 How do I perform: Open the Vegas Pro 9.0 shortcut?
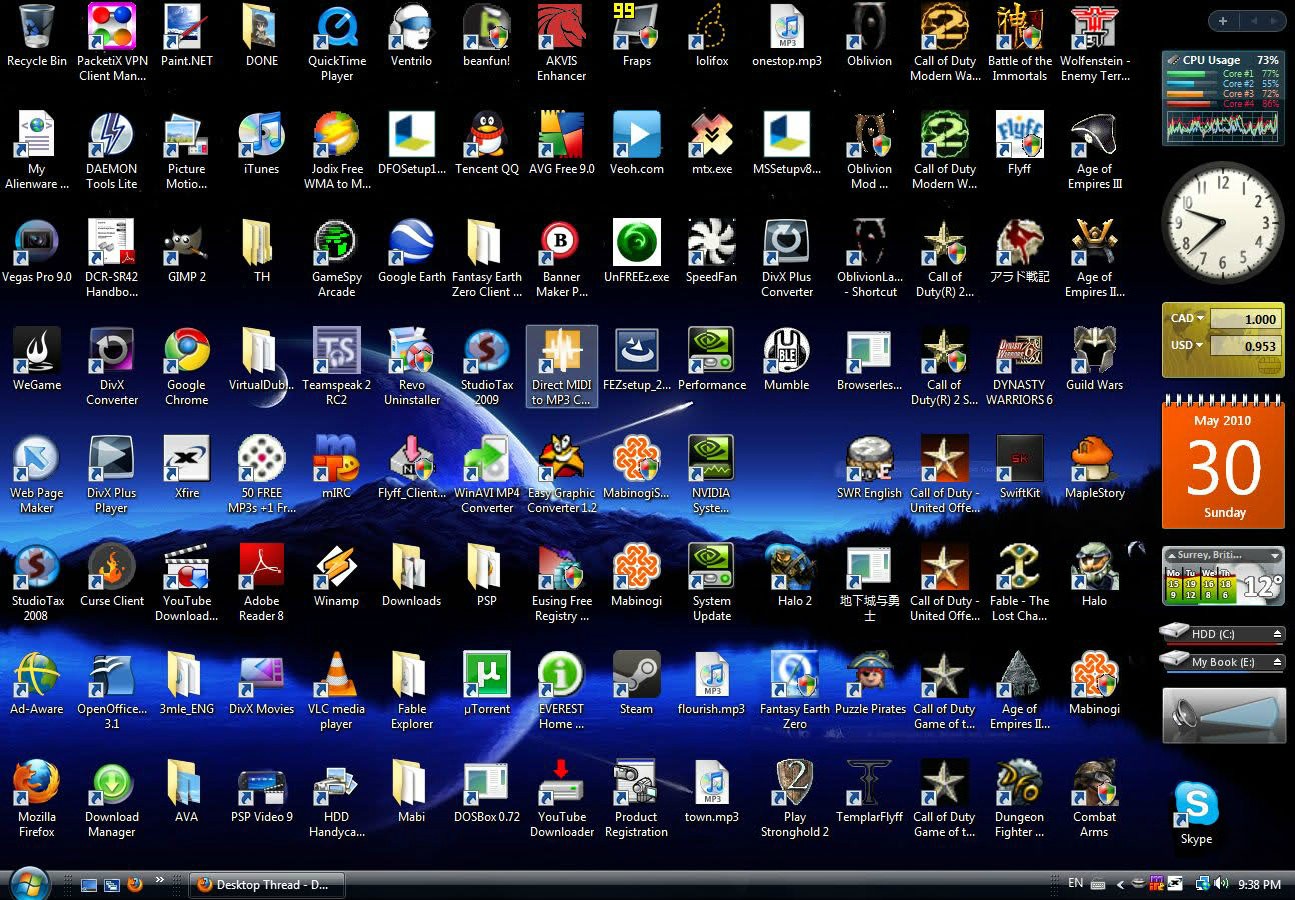tap(37, 253)
